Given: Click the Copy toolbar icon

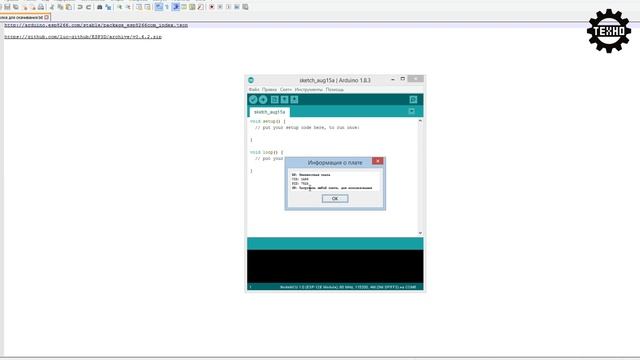Looking at the screenshot, I should 60,7.
